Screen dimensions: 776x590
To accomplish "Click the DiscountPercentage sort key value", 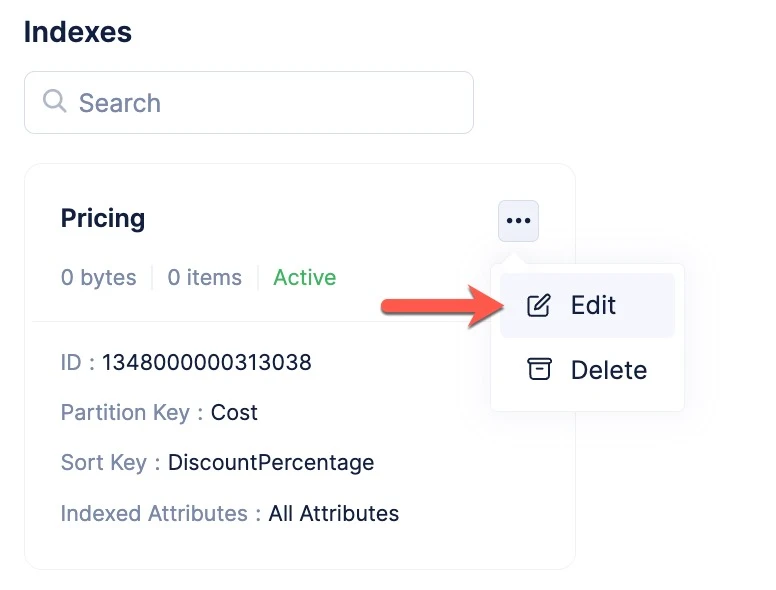I will point(271,463).
